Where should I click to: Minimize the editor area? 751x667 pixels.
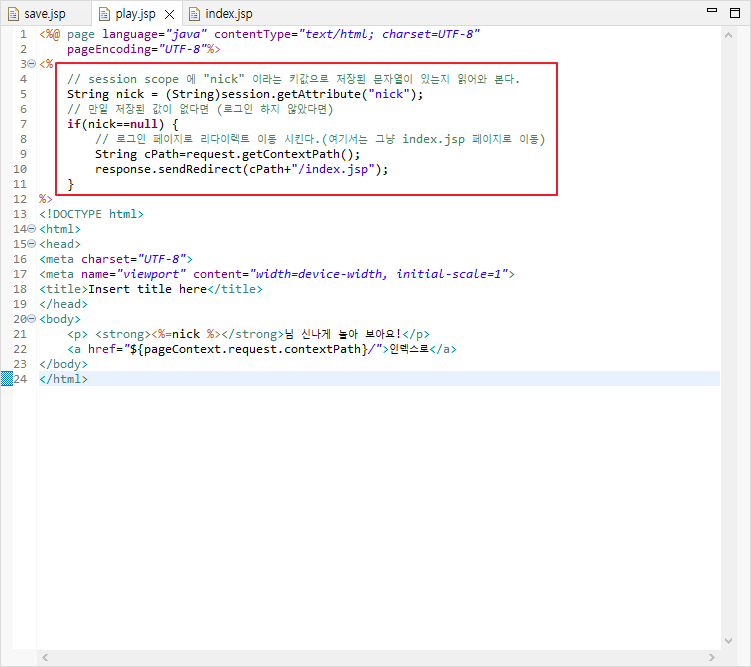(712, 11)
